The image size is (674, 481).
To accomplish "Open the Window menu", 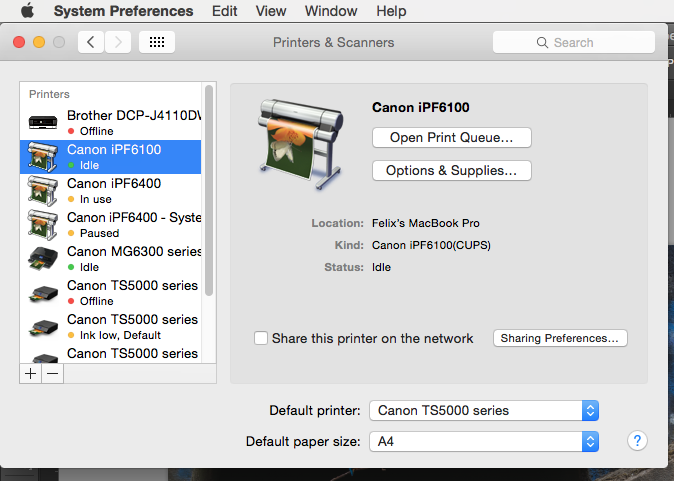I will coord(331,11).
